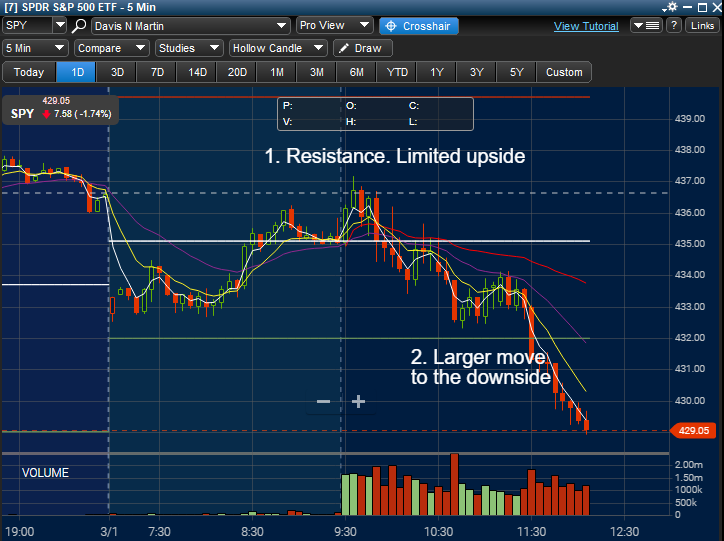Viewport: 724px width, 541px height.
Task: Click the 2.00m volume axis label
Action: 688,464
